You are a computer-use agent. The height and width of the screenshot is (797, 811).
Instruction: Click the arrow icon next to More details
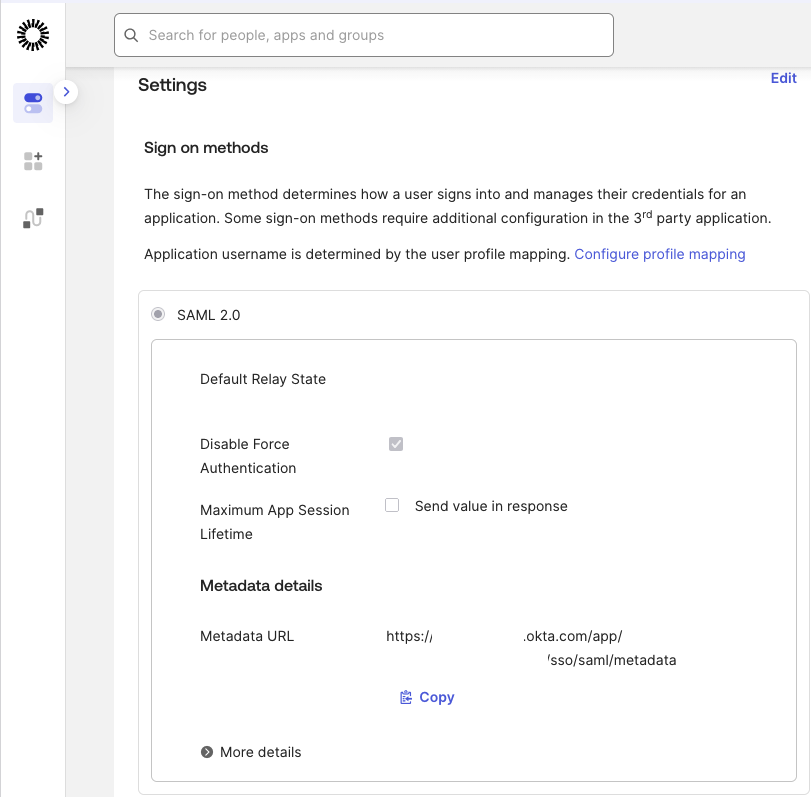208,752
